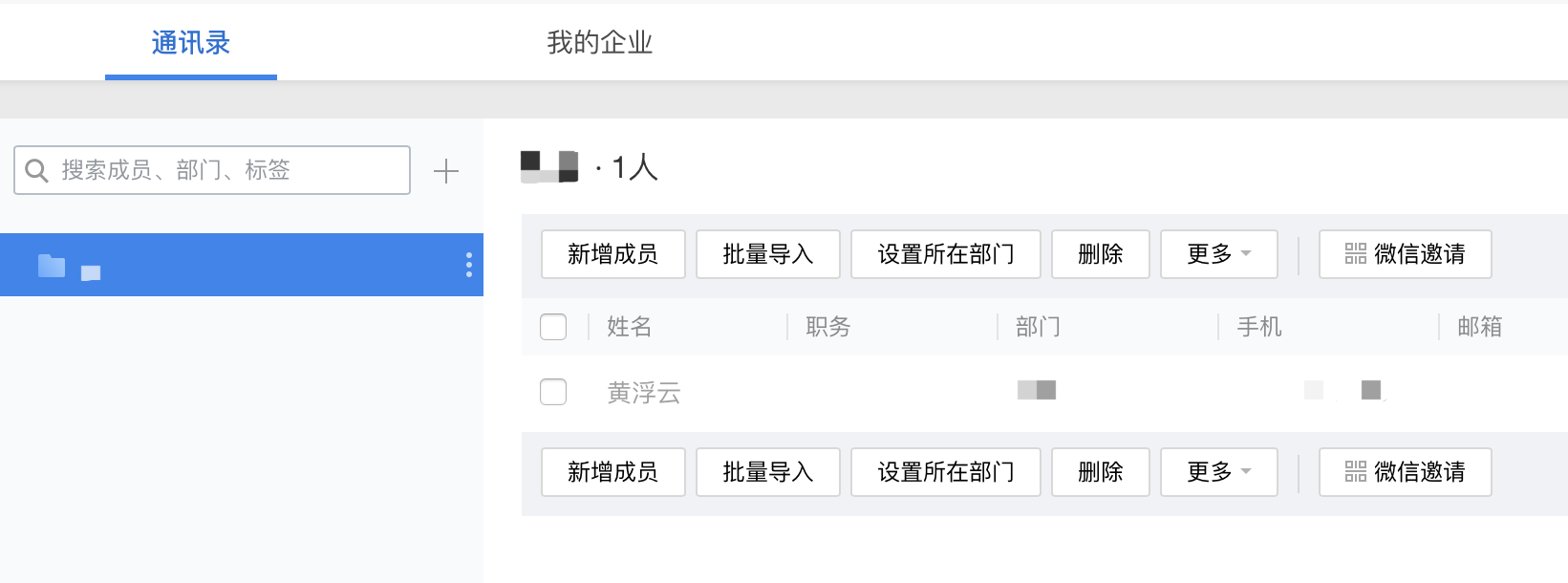
Task: Open the three-dot menu on the selected department
Action: click(468, 265)
